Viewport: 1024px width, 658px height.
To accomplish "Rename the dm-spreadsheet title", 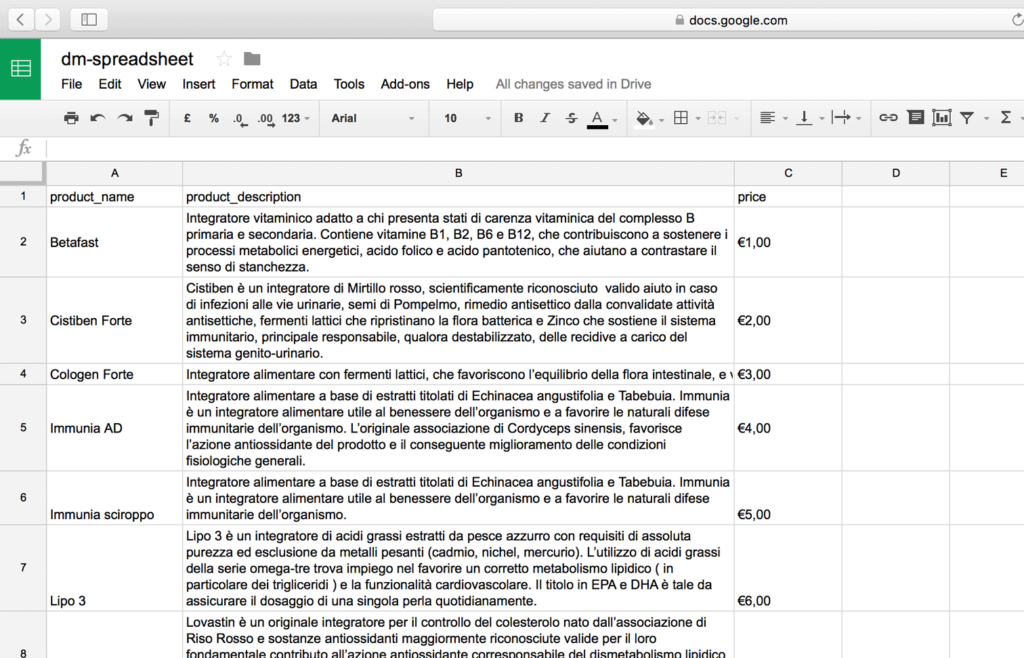I will pyautogui.click(x=127, y=59).
